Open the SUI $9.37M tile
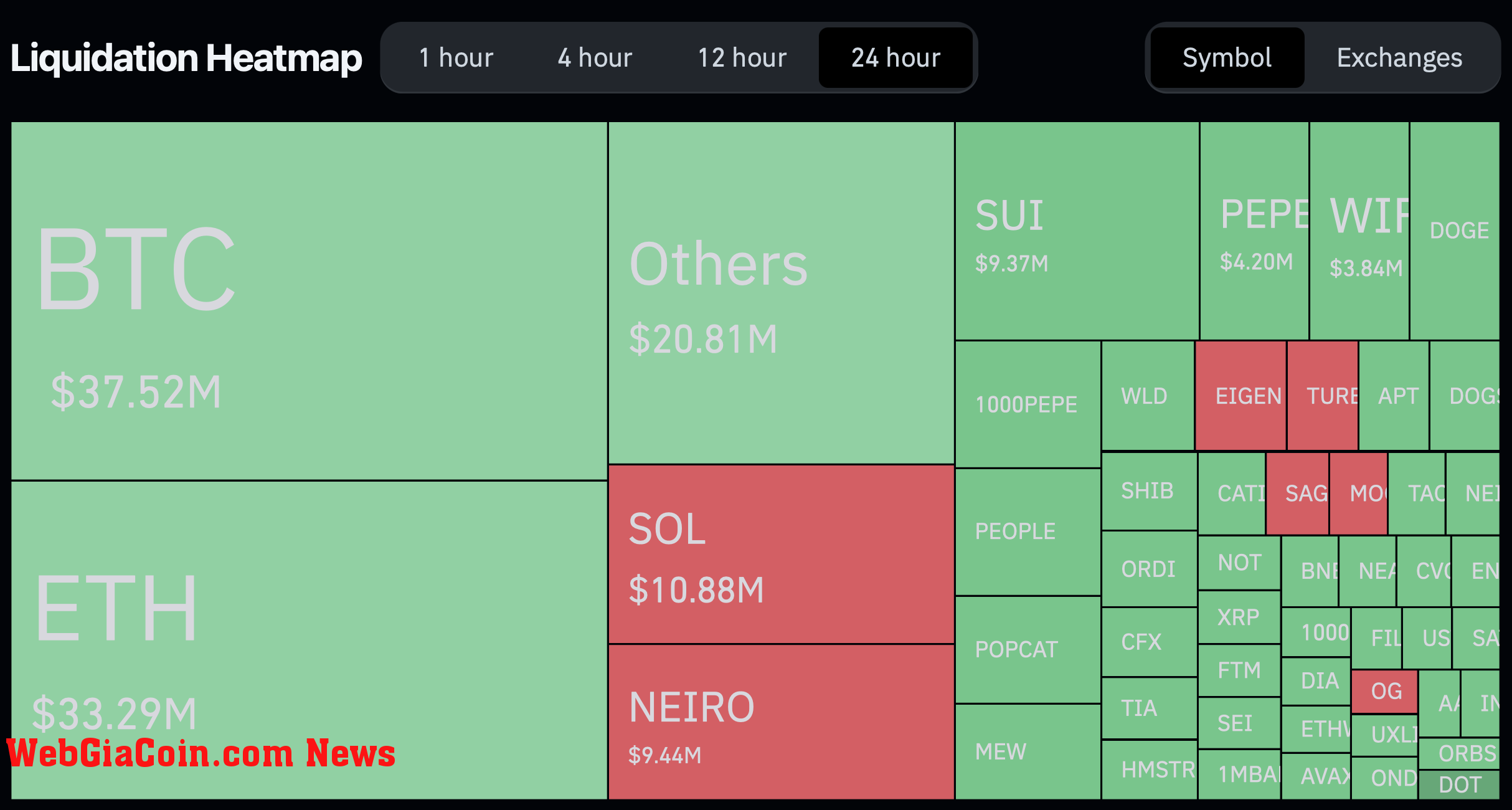Image resolution: width=1512 pixels, height=810 pixels. pyautogui.click(x=1077, y=231)
